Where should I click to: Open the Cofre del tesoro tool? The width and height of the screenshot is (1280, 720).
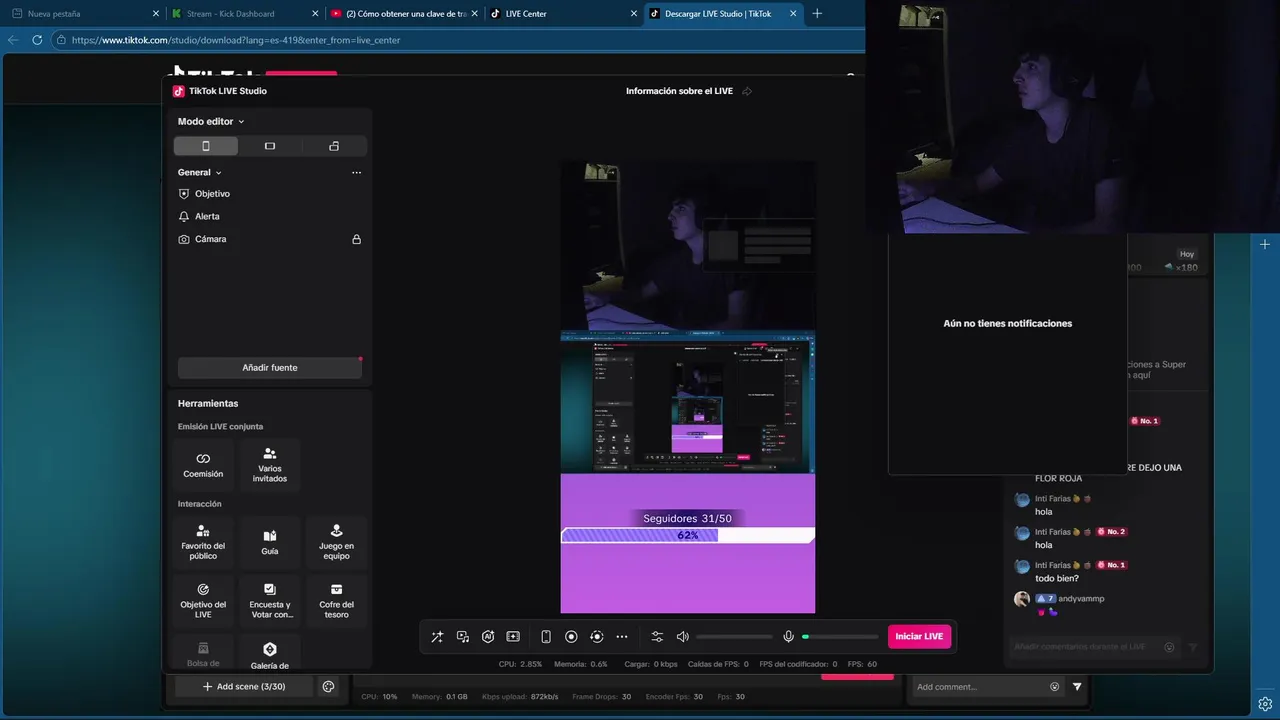point(336,601)
